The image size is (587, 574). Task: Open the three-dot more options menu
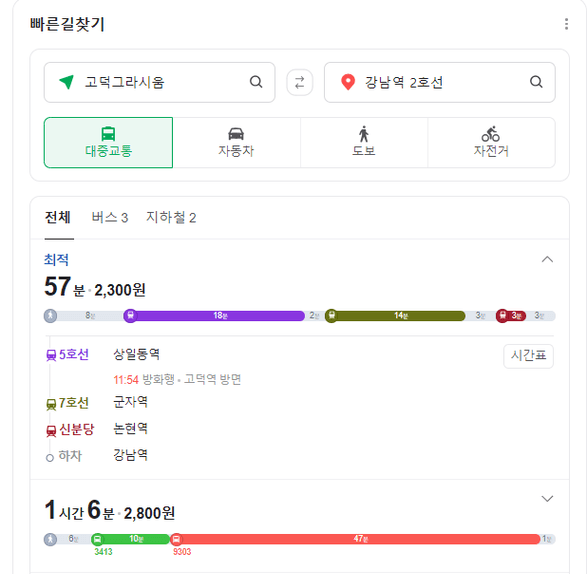[566, 24]
